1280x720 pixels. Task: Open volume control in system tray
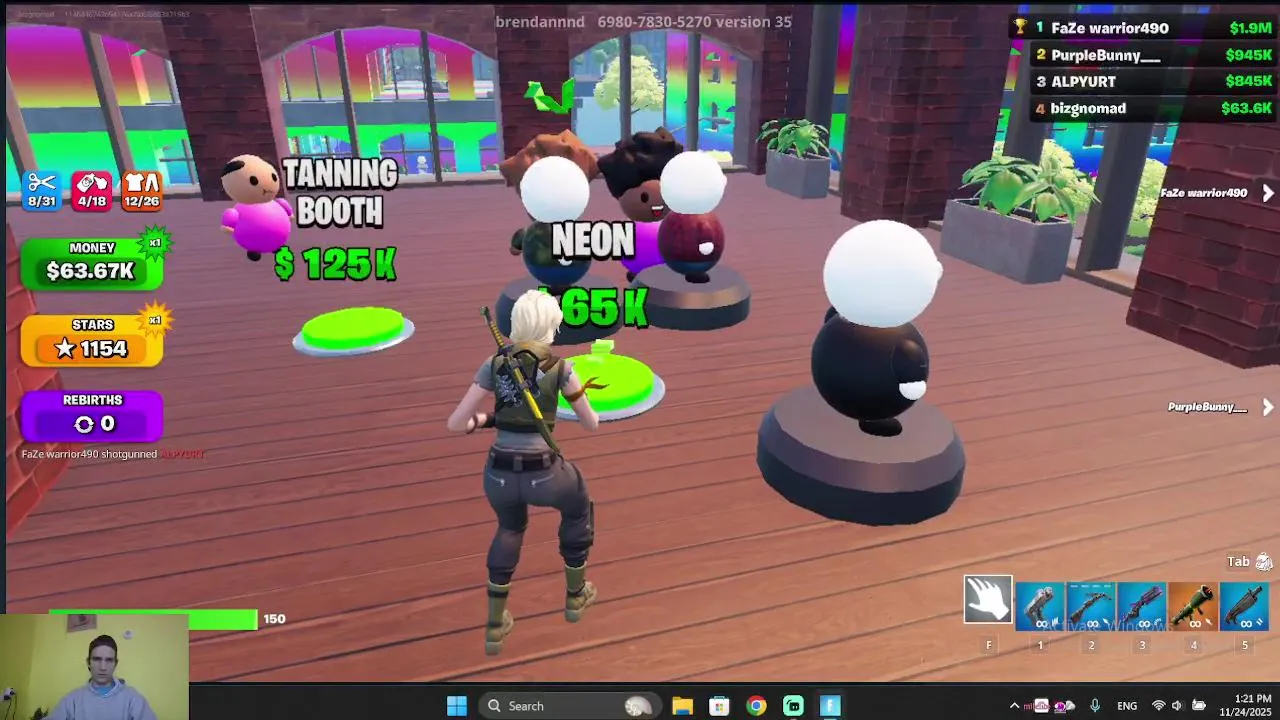pos(1177,706)
